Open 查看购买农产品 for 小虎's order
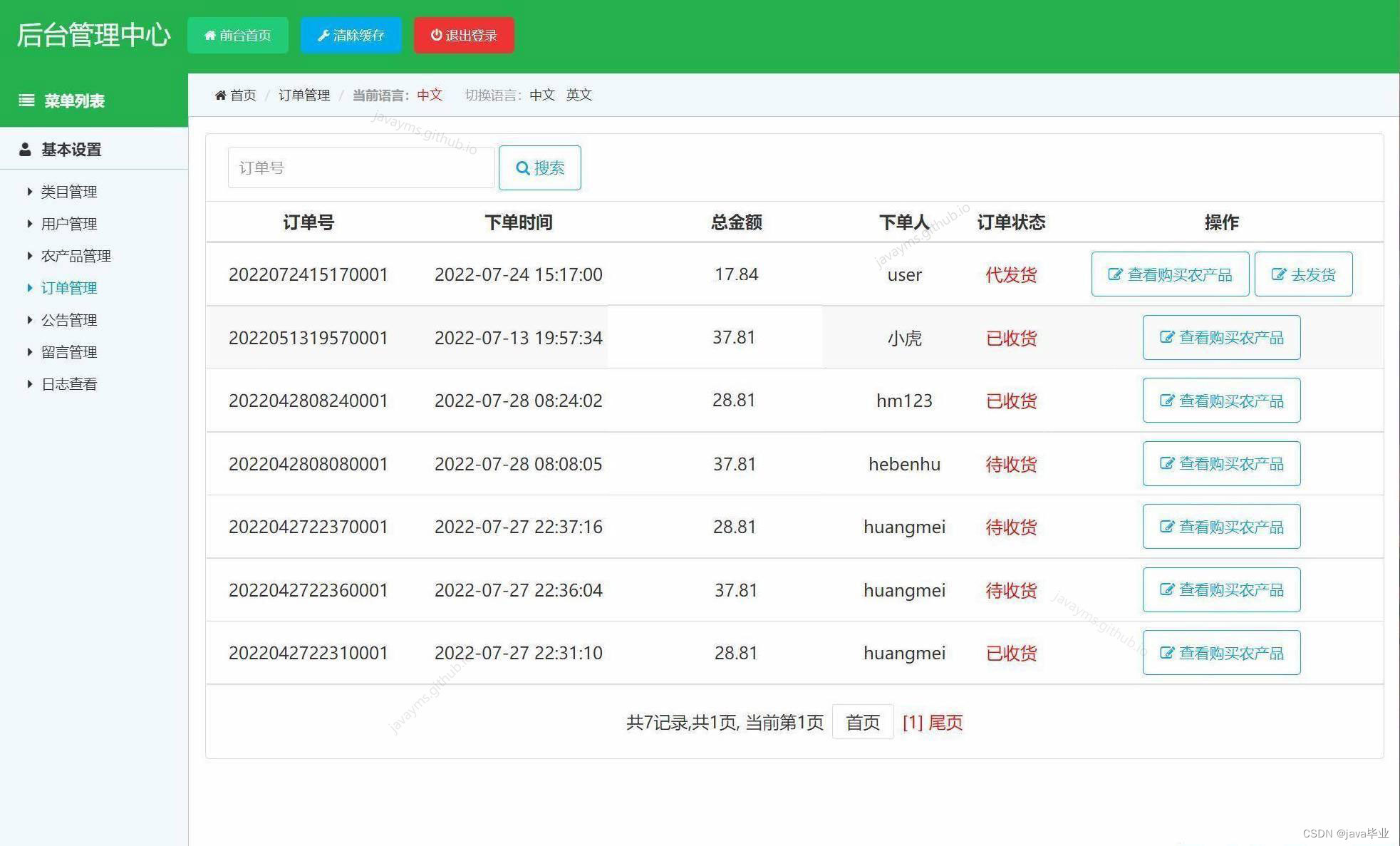 pos(1220,337)
